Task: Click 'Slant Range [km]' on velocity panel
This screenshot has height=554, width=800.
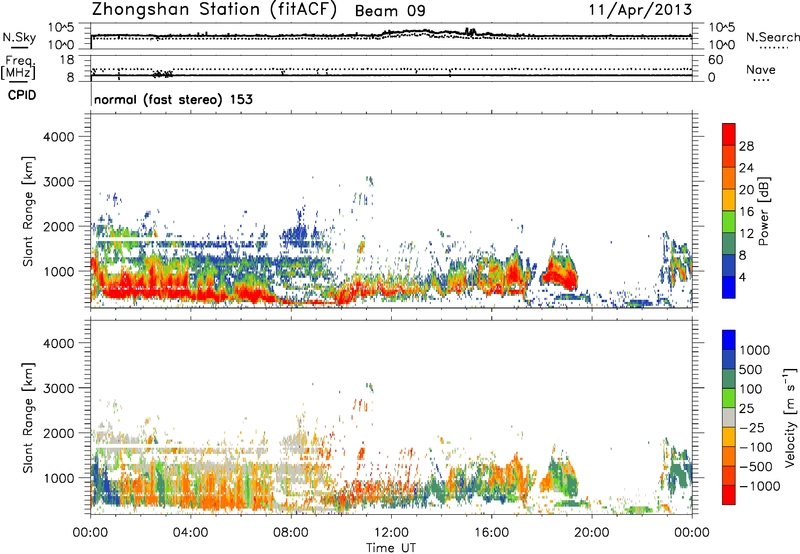Action: (x=28, y=418)
